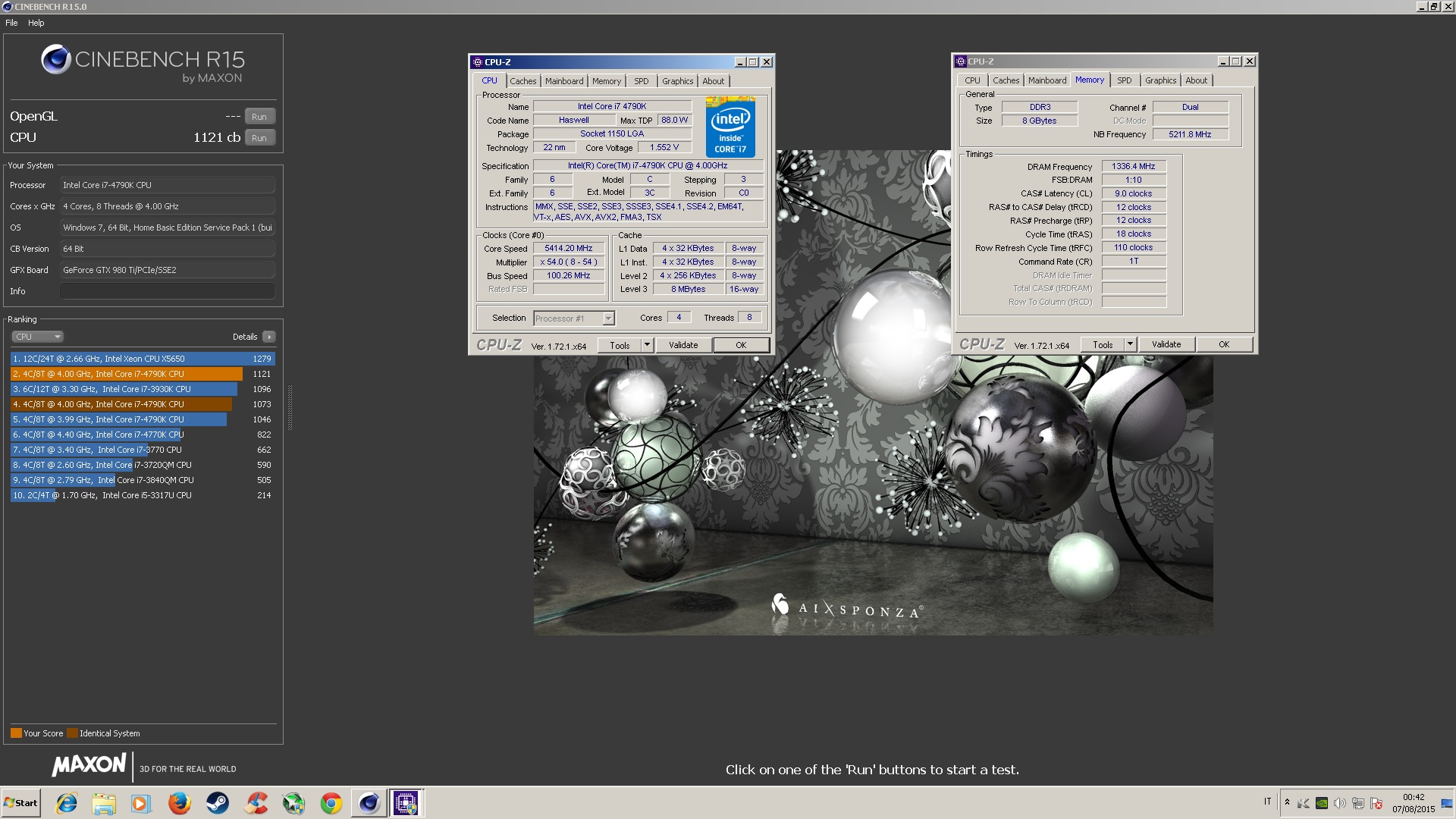Open Graphics tab in right CPU-Z window
This screenshot has height=819, width=1456.
click(x=1160, y=80)
